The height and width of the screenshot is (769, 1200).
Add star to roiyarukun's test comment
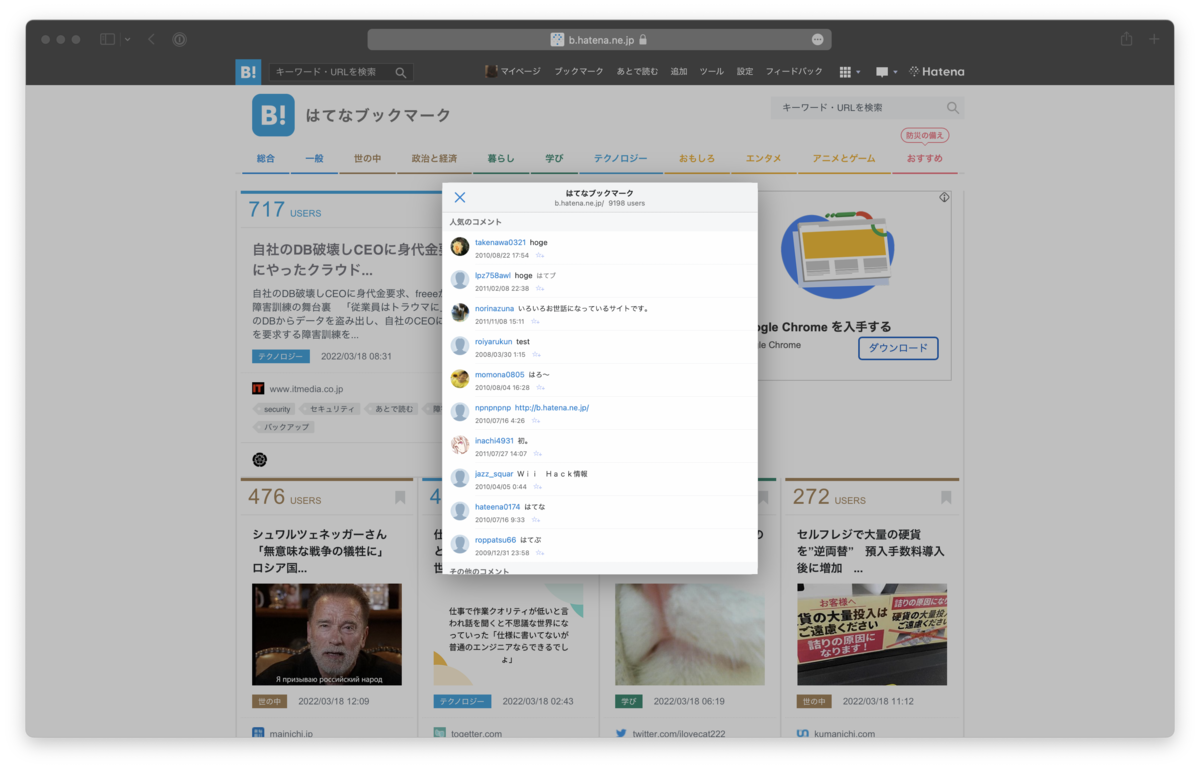click(x=536, y=355)
